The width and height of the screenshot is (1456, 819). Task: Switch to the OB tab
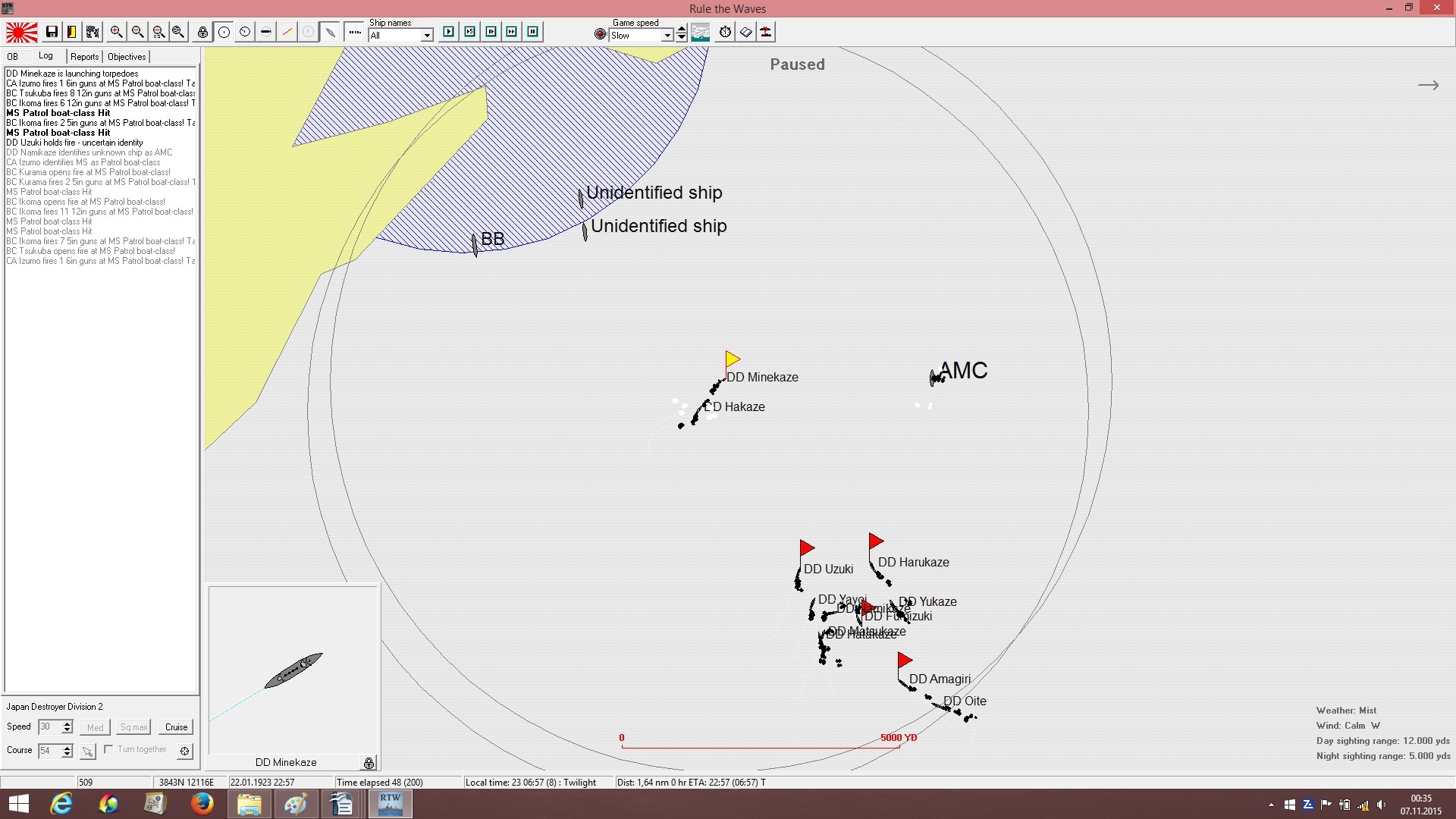click(x=13, y=57)
